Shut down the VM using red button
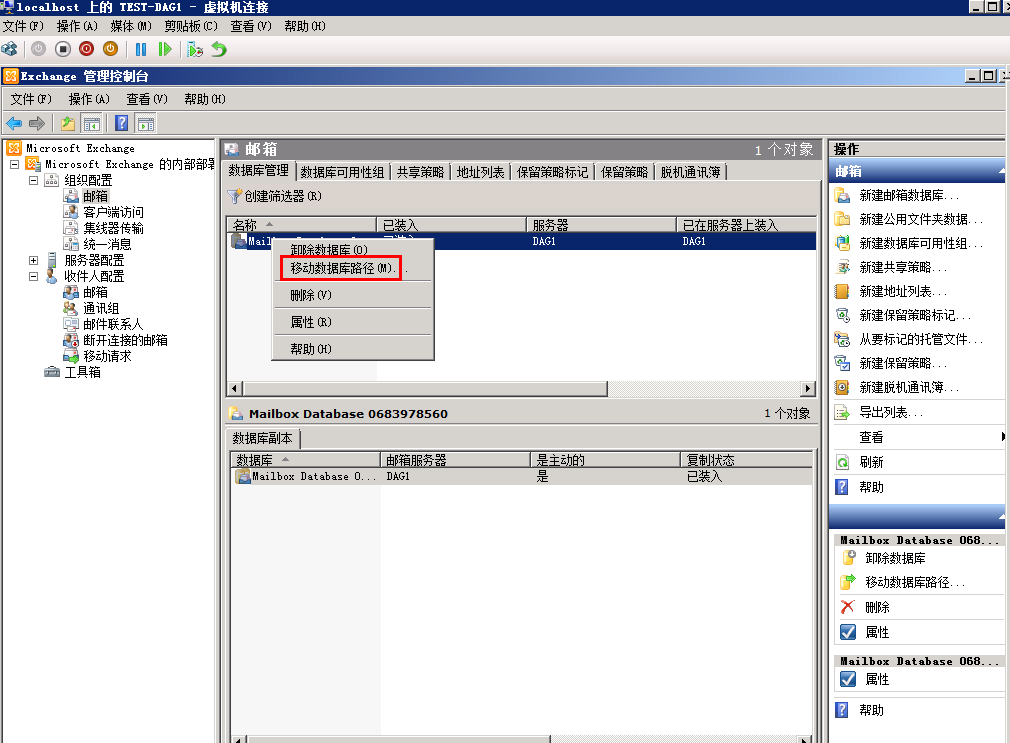This screenshot has height=743, width=1010. tap(86, 49)
